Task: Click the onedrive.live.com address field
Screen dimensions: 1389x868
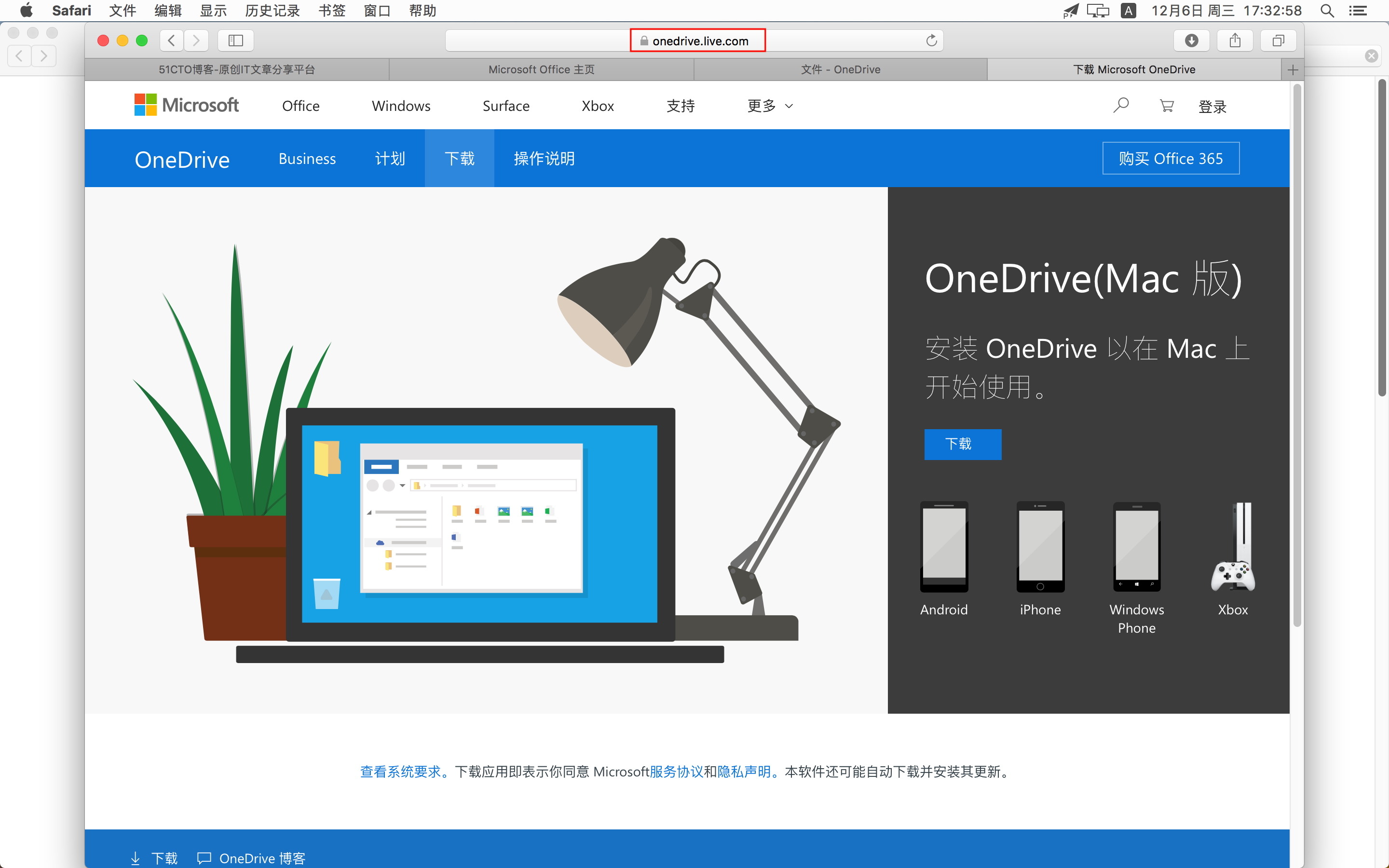Action: [694, 40]
